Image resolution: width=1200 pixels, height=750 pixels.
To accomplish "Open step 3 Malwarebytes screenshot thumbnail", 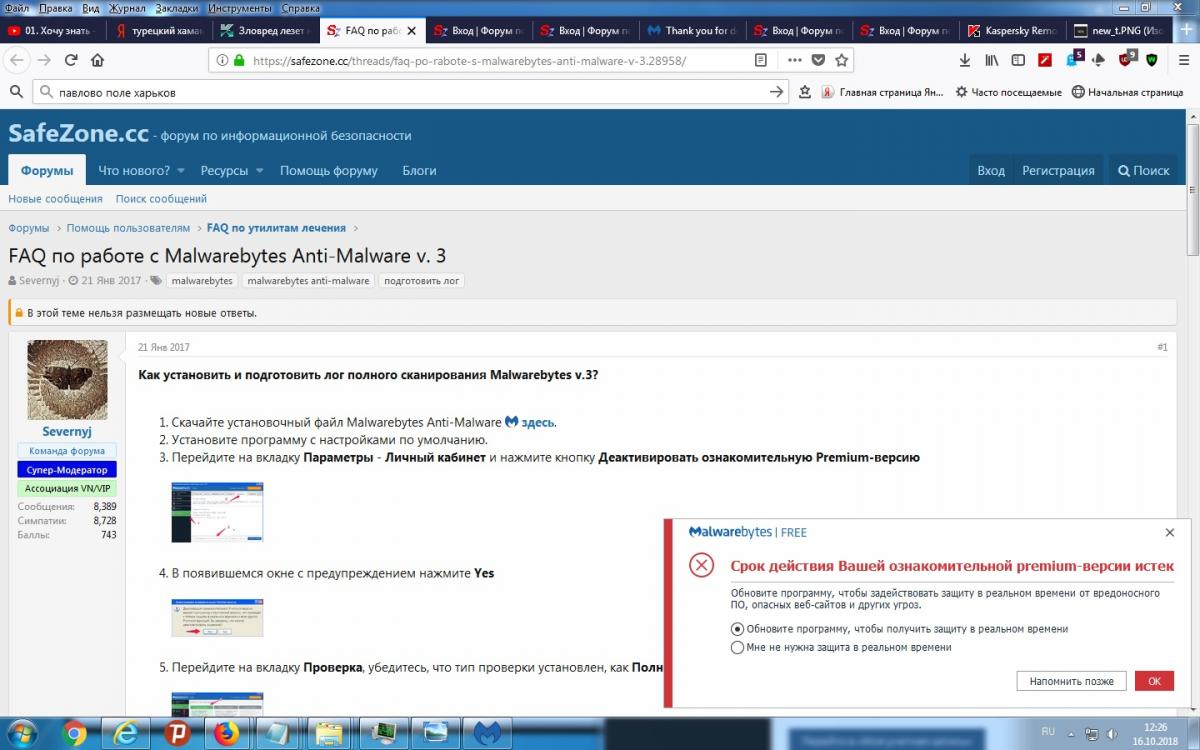I will [x=217, y=512].
